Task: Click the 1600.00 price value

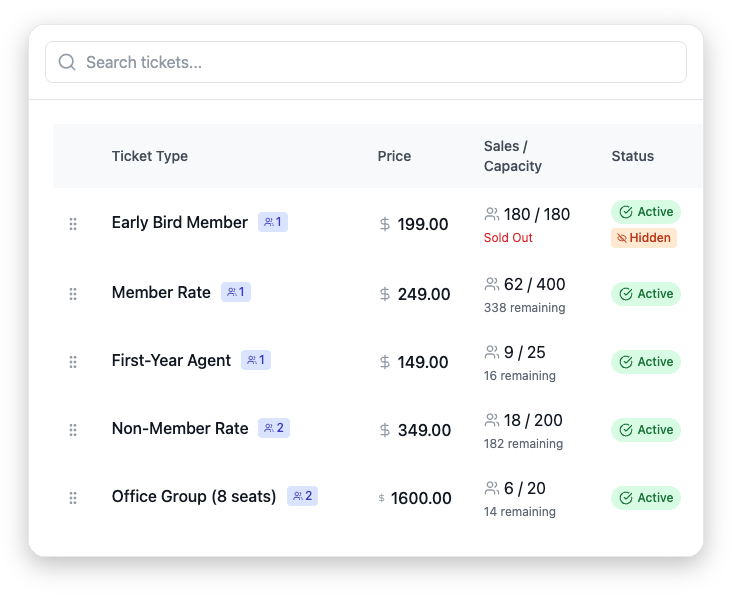Action: tap(421, 498)
